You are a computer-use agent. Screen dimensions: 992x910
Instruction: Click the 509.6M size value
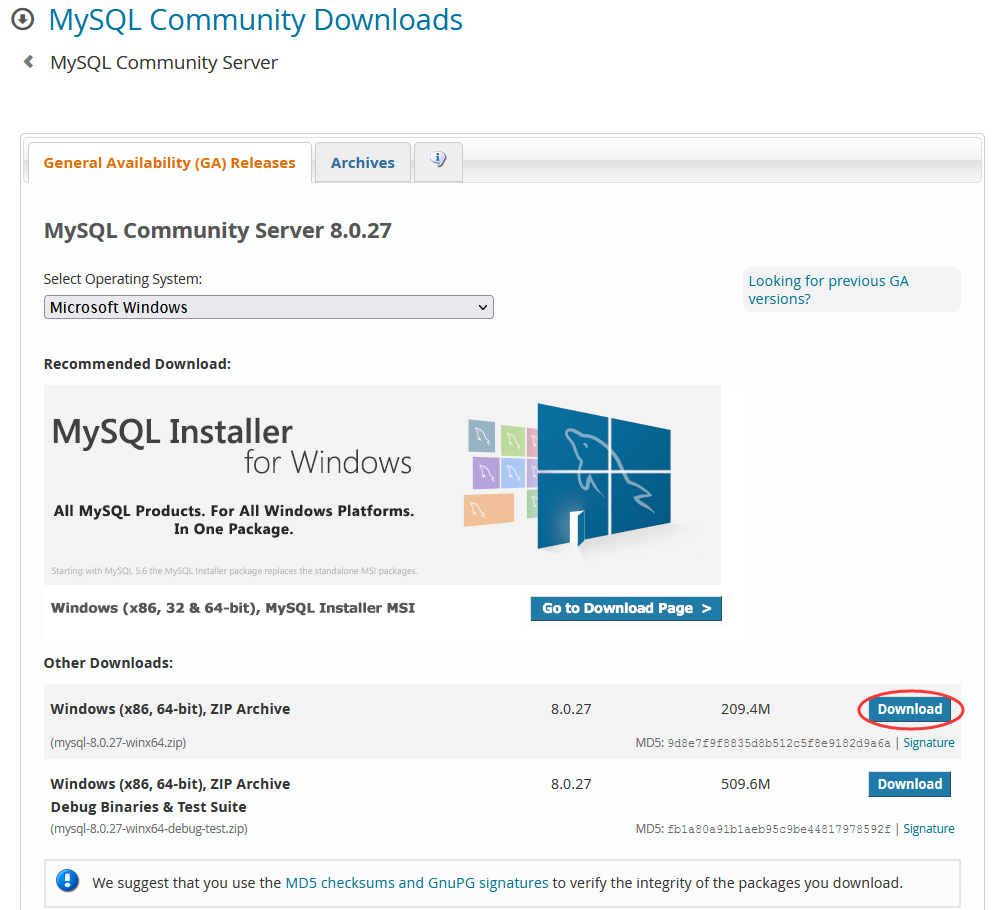click(745, 784)
